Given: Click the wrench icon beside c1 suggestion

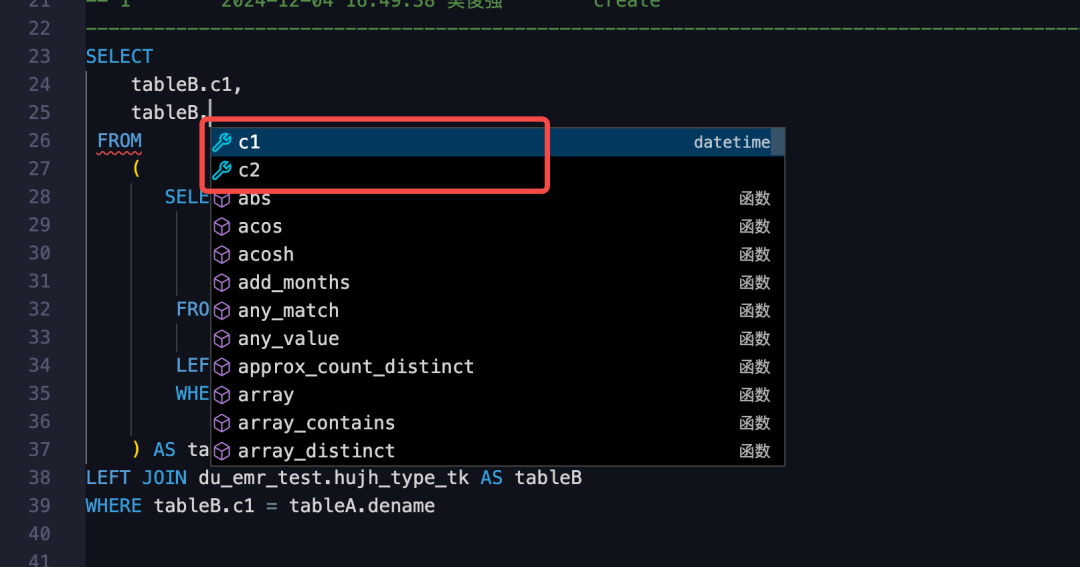Looking at the screenshot, I should 222,143.
